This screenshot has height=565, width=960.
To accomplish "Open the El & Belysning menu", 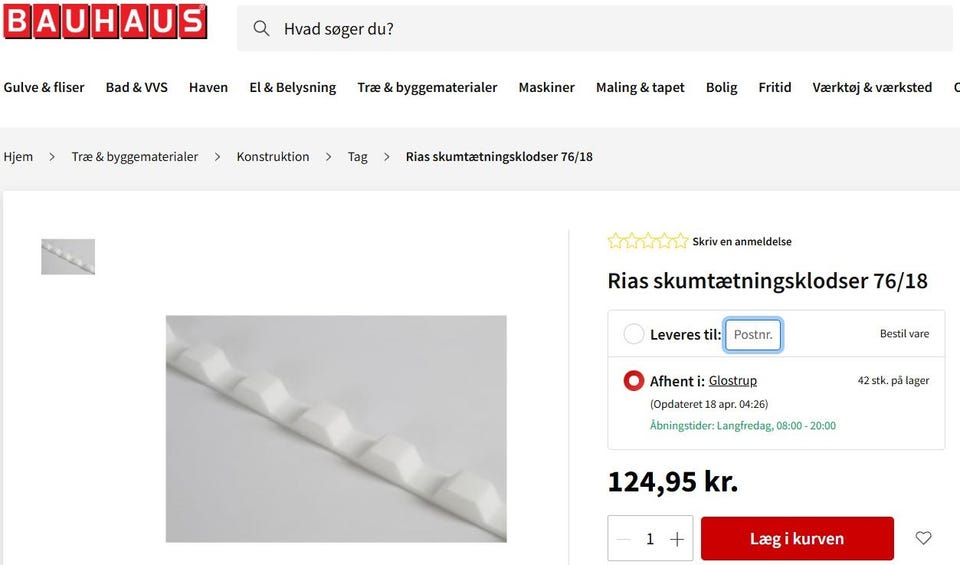I will [293, 88].
